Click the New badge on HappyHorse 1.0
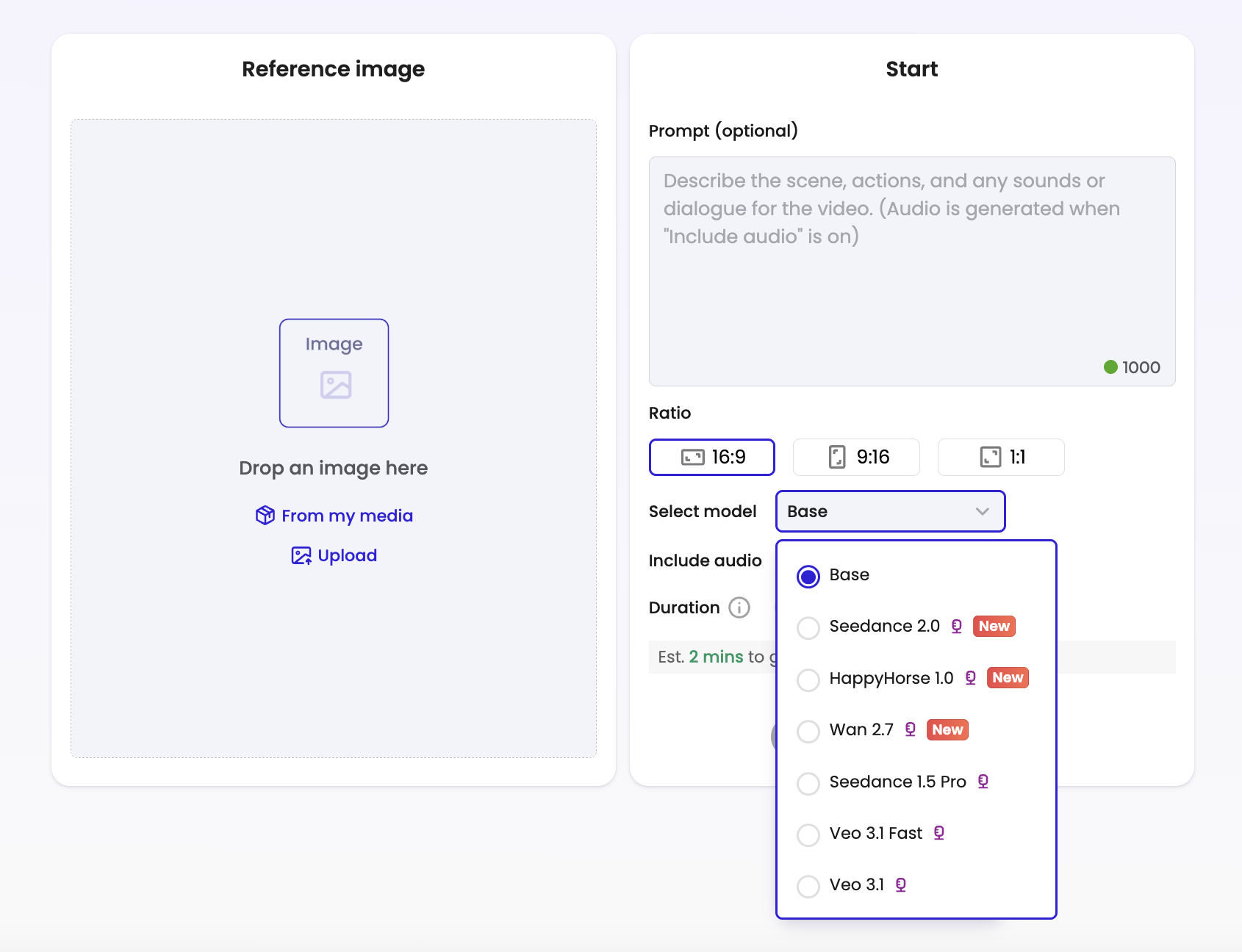1242x952 pixels. 1008,677
